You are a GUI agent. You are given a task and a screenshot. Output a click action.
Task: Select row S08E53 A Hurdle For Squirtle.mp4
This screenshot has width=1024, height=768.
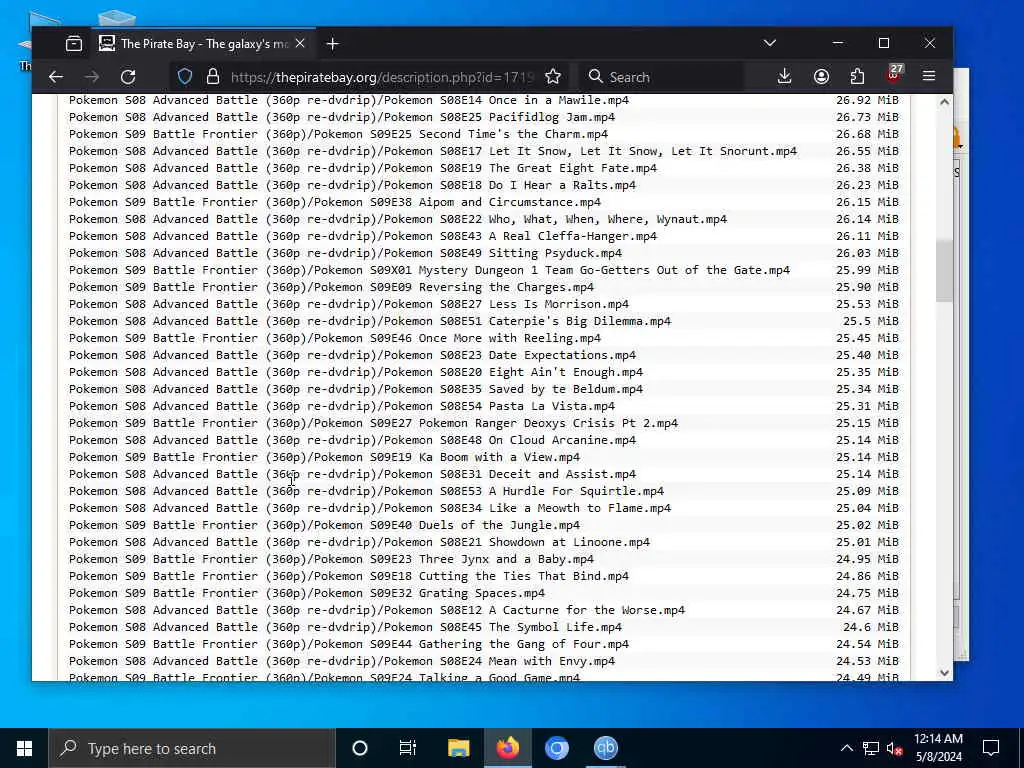coord(483,490)
